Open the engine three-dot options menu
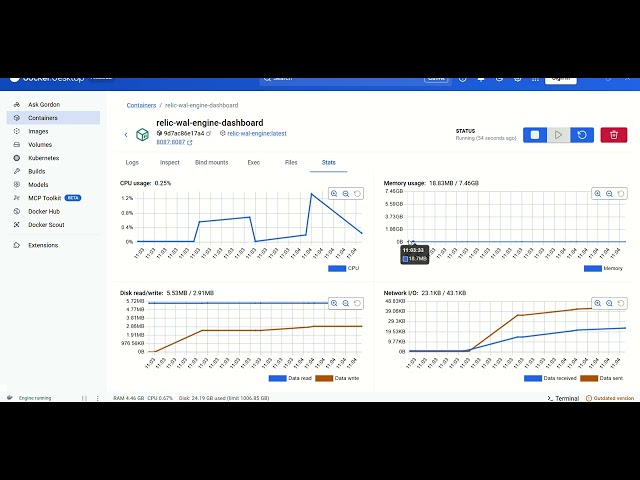 (x=98, y=398)
